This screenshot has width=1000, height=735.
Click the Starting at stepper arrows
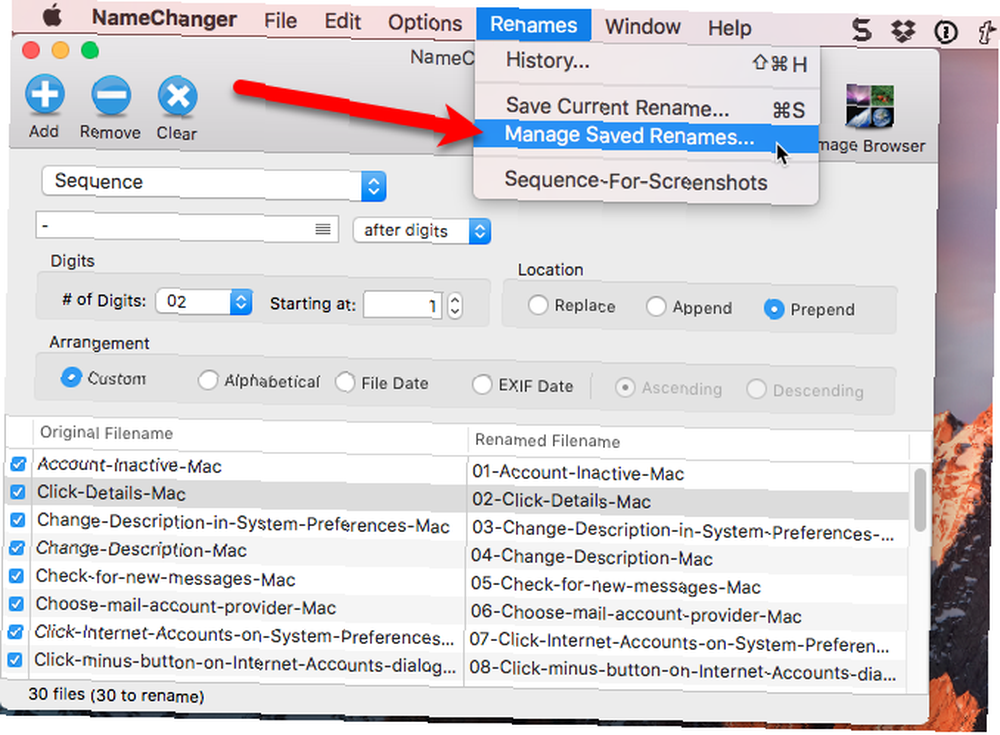(x=455, y=306)
